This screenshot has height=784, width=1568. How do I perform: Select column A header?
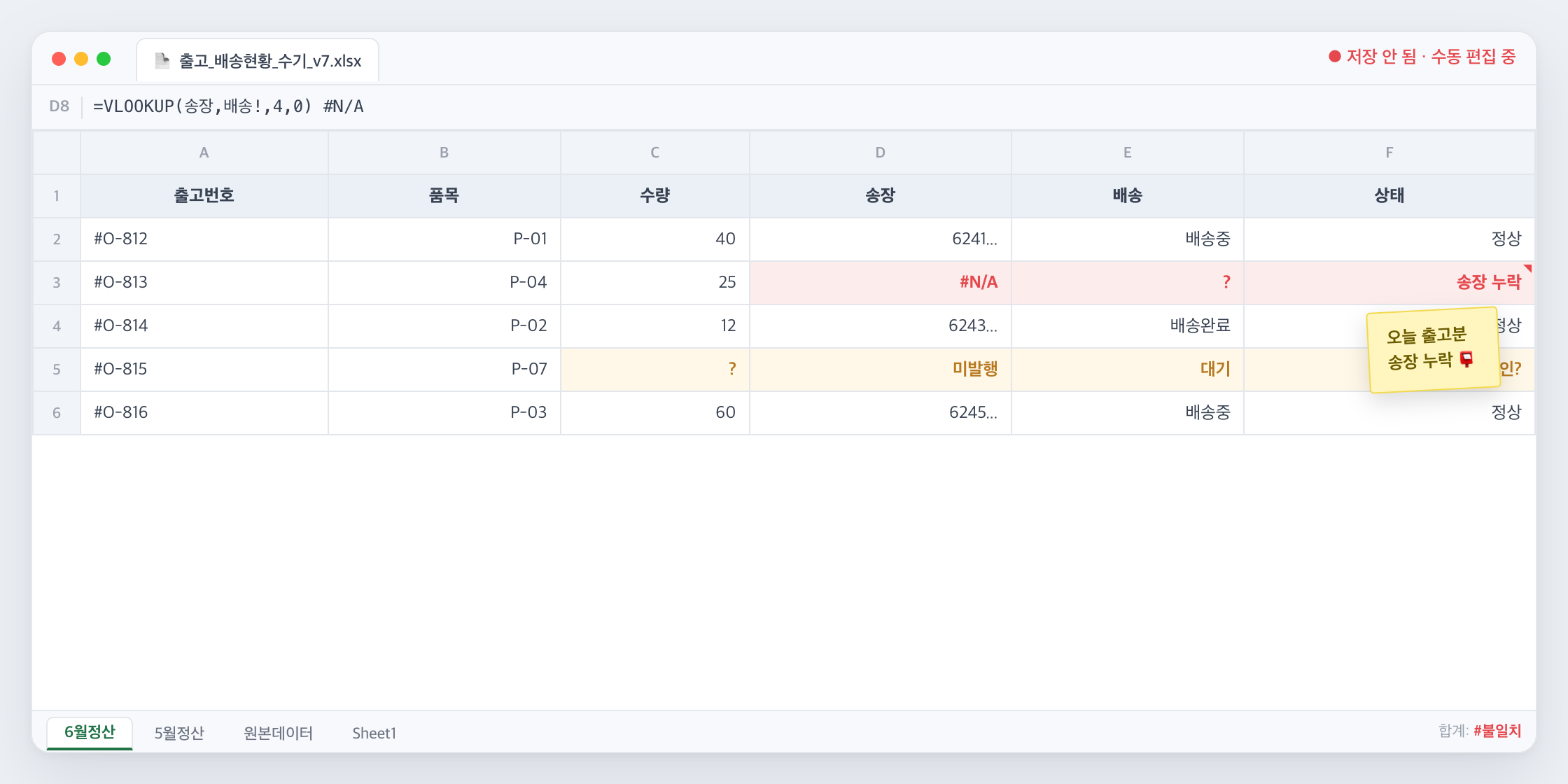point(204,153)
